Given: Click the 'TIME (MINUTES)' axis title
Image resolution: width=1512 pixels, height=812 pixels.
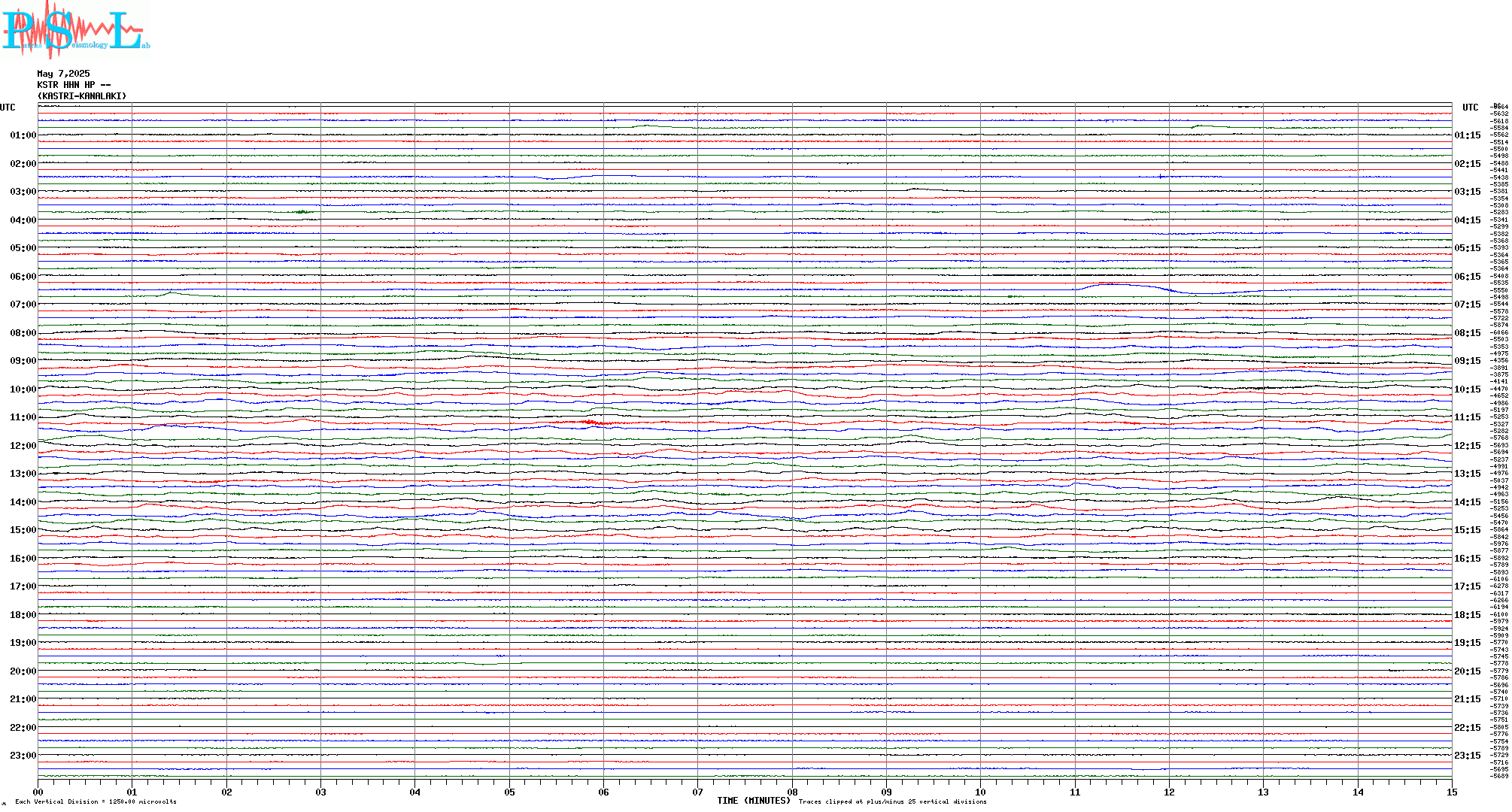Looking at the screenshot, I should pos(754,801).
